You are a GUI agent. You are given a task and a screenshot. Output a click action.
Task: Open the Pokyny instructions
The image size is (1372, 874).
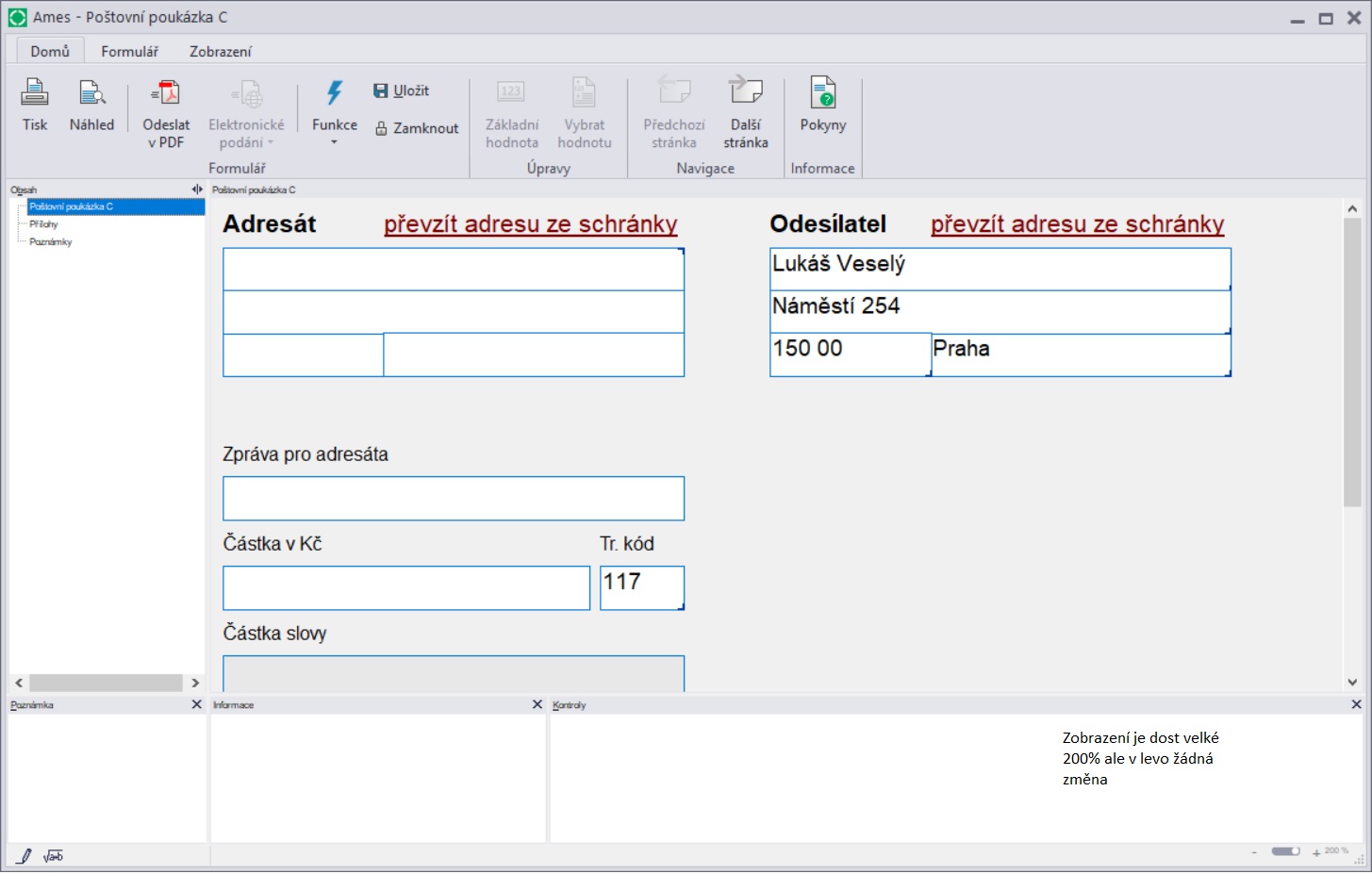click(823, 105)
